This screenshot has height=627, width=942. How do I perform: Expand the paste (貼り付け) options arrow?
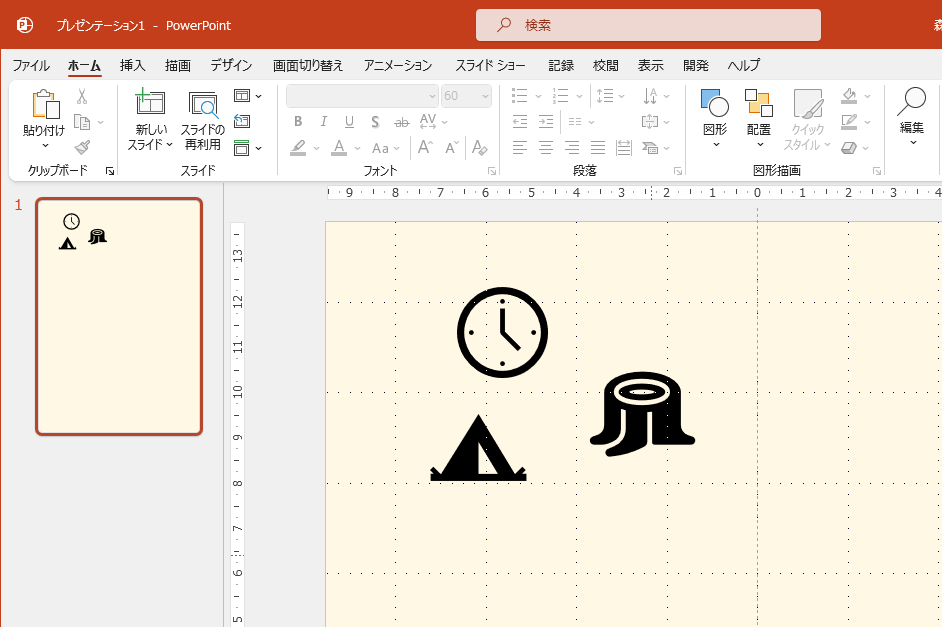(x=44, y=145)
